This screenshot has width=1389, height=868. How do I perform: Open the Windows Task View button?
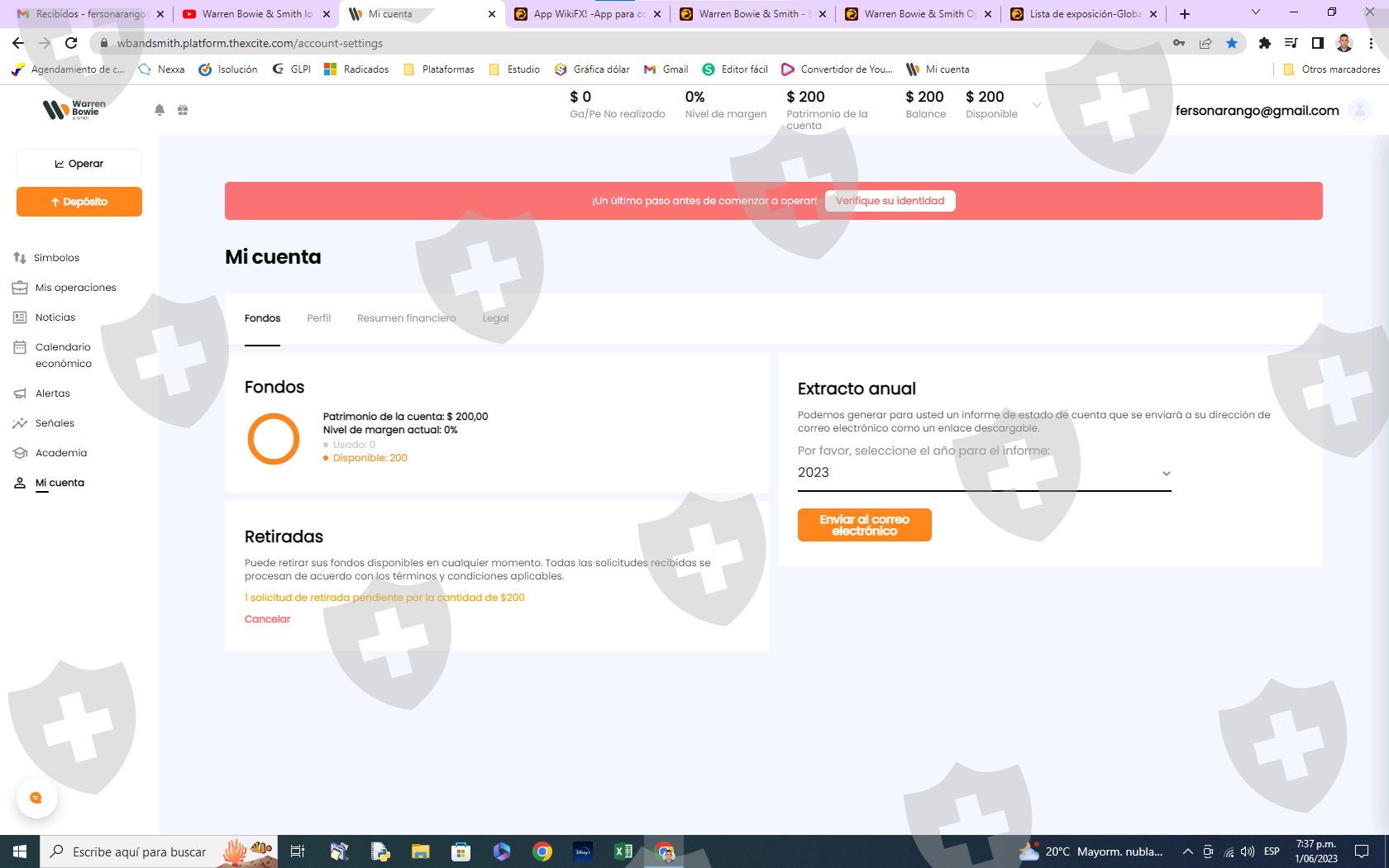[x=298, y=851]
